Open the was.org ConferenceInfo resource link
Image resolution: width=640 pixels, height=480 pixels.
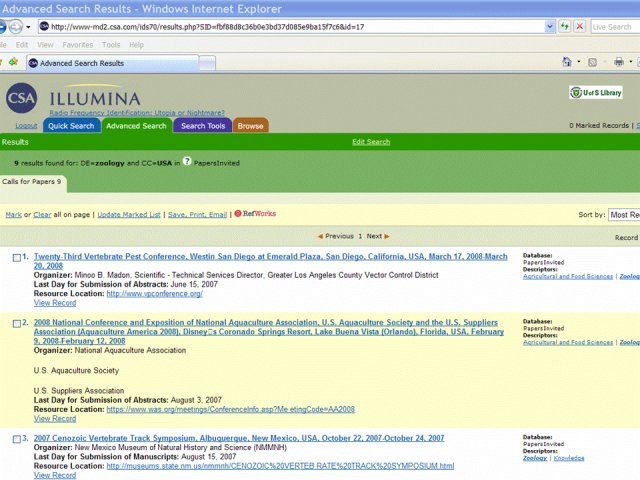(231, 409)
